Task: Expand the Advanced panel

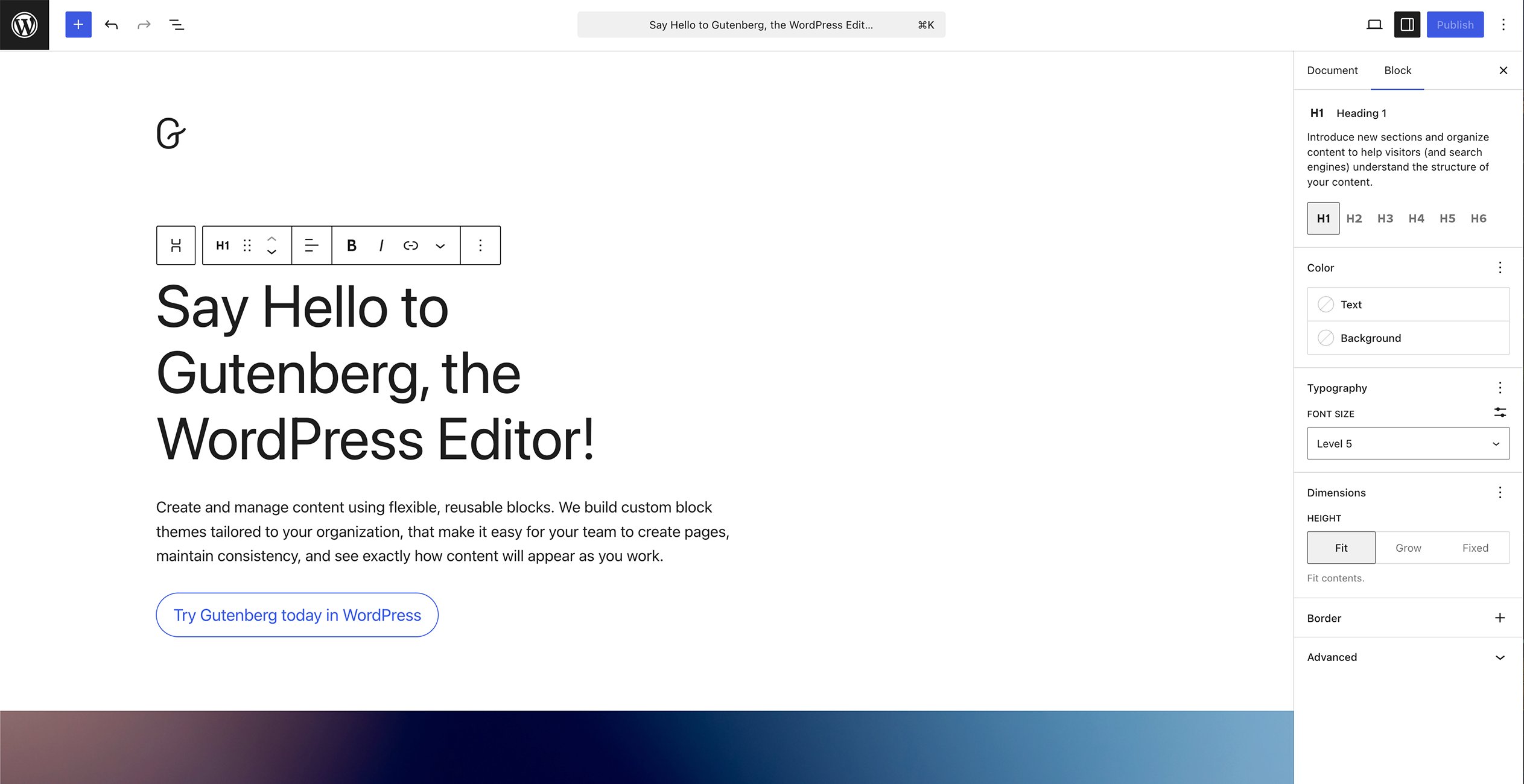Action: pyautogui.click(x=1408, y=657)
